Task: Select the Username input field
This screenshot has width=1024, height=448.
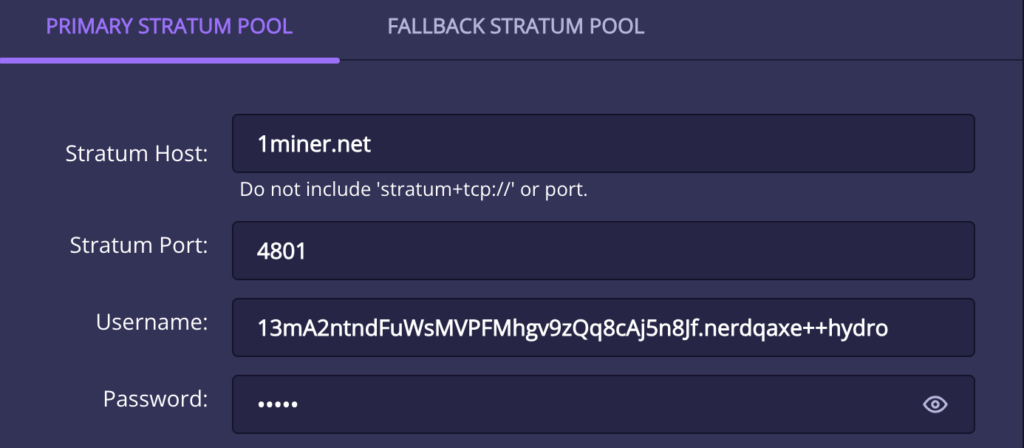Action: click(602, 327)
